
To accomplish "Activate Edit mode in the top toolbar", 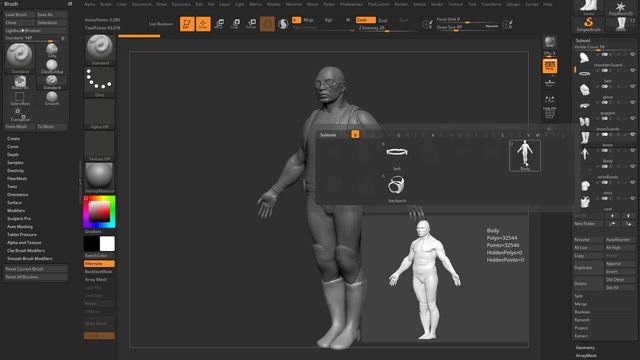I will (187, 24).
